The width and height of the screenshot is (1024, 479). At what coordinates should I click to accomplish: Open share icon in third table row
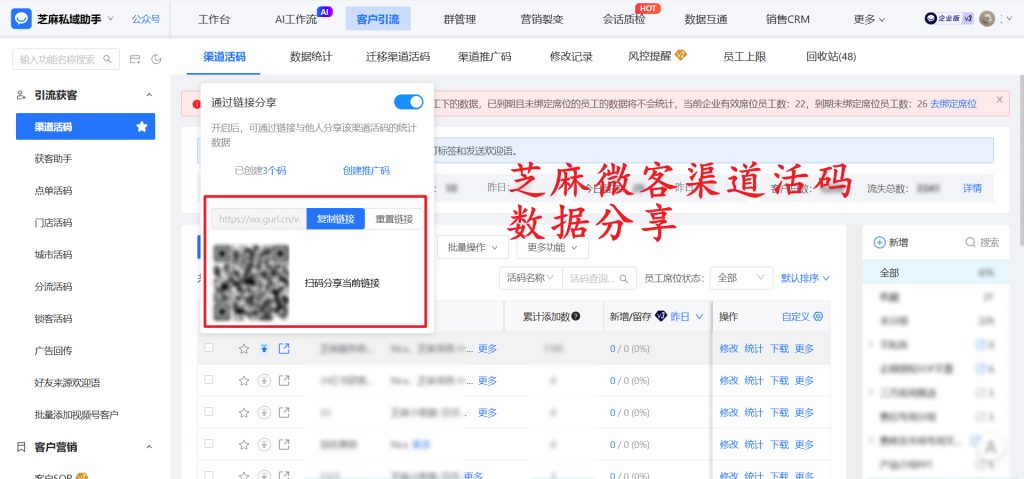(284, 412)
